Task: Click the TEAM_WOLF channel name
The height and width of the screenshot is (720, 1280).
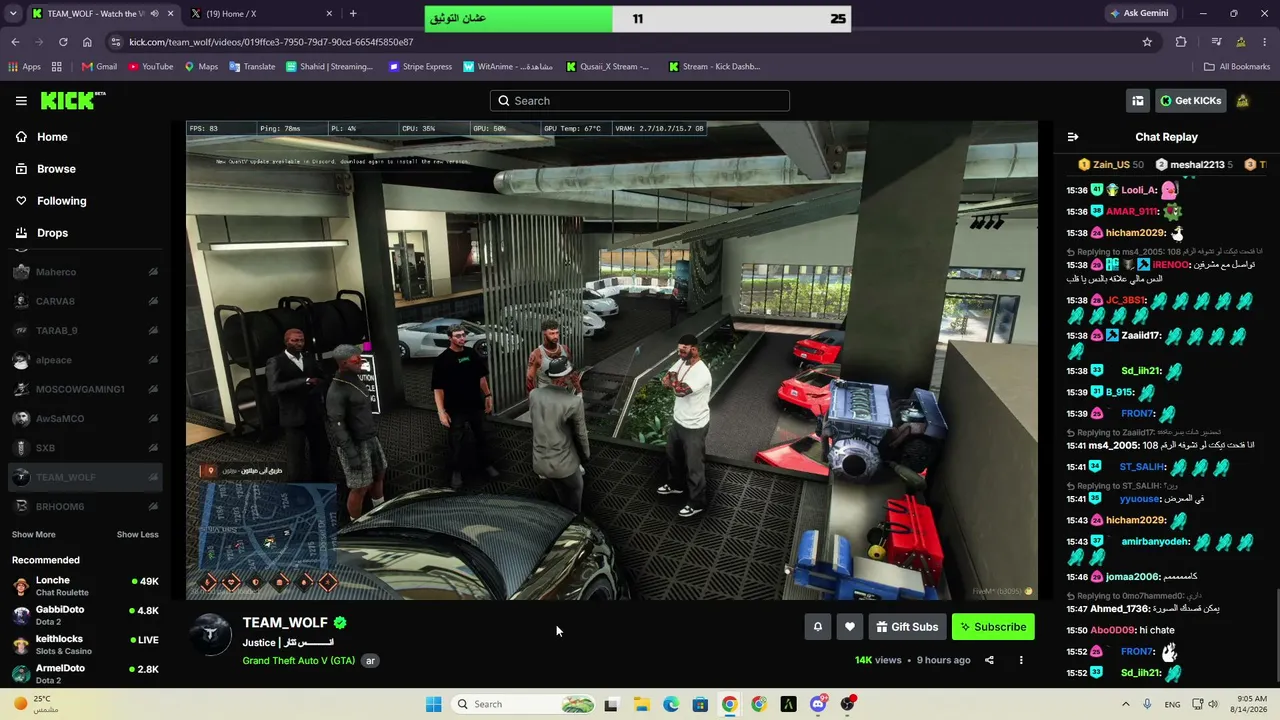Action: tap(285, 623)
